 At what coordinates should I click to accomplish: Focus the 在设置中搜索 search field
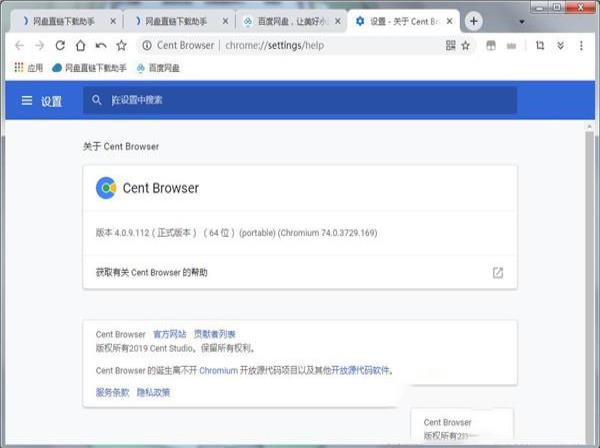300,100
